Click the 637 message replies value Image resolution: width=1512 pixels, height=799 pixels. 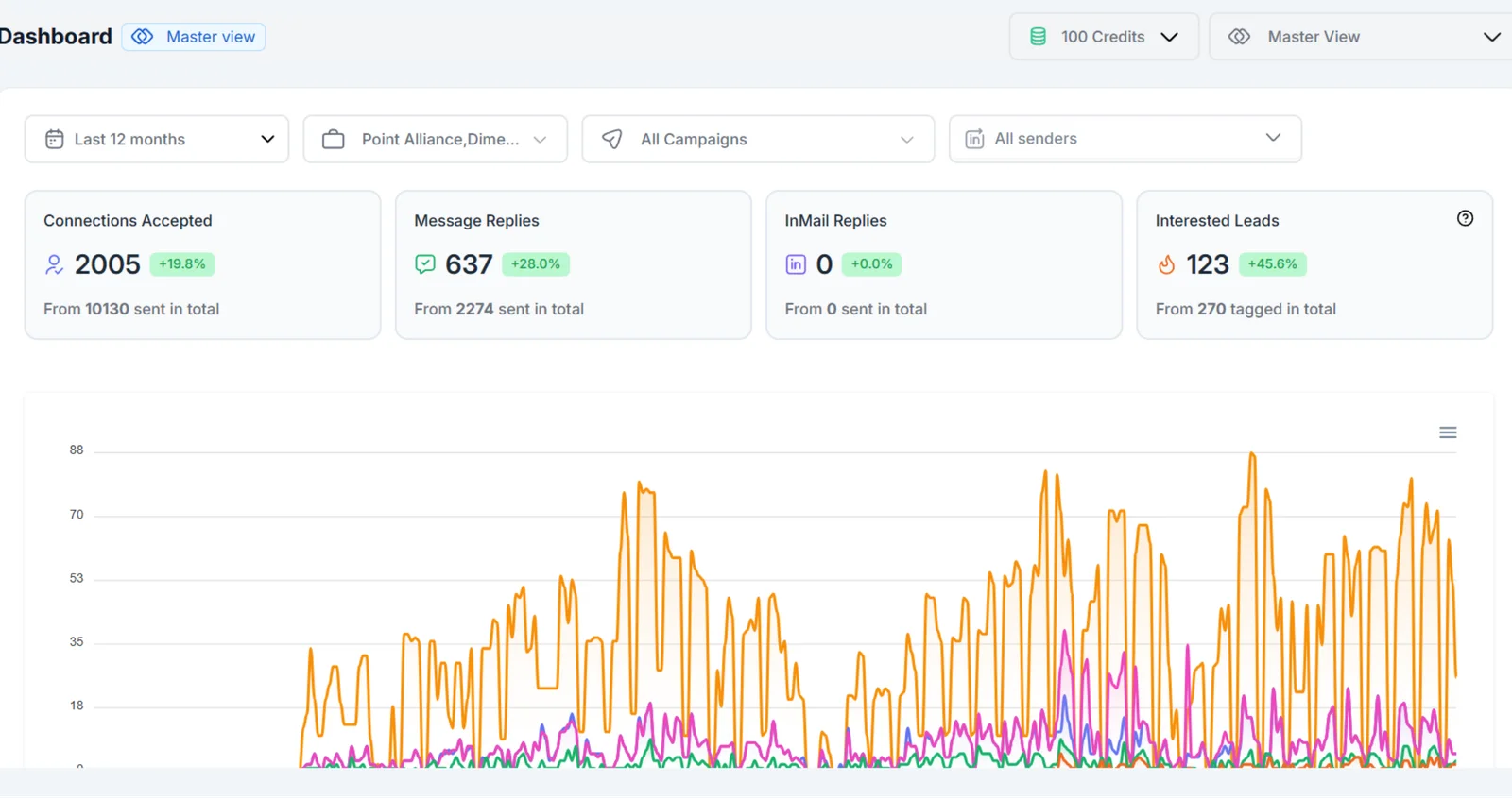click(469, 264)
